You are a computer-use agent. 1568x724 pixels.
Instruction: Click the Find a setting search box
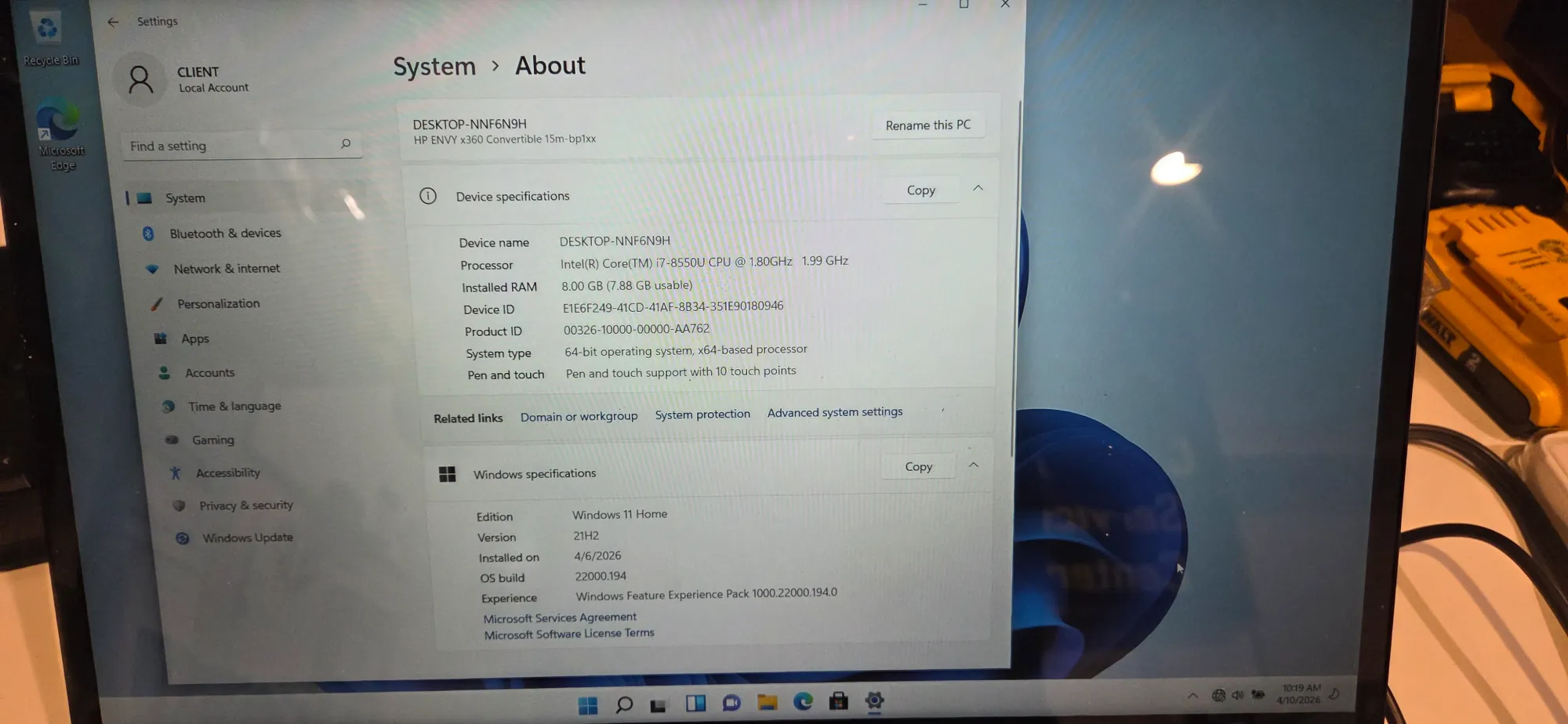coord(231,146)
